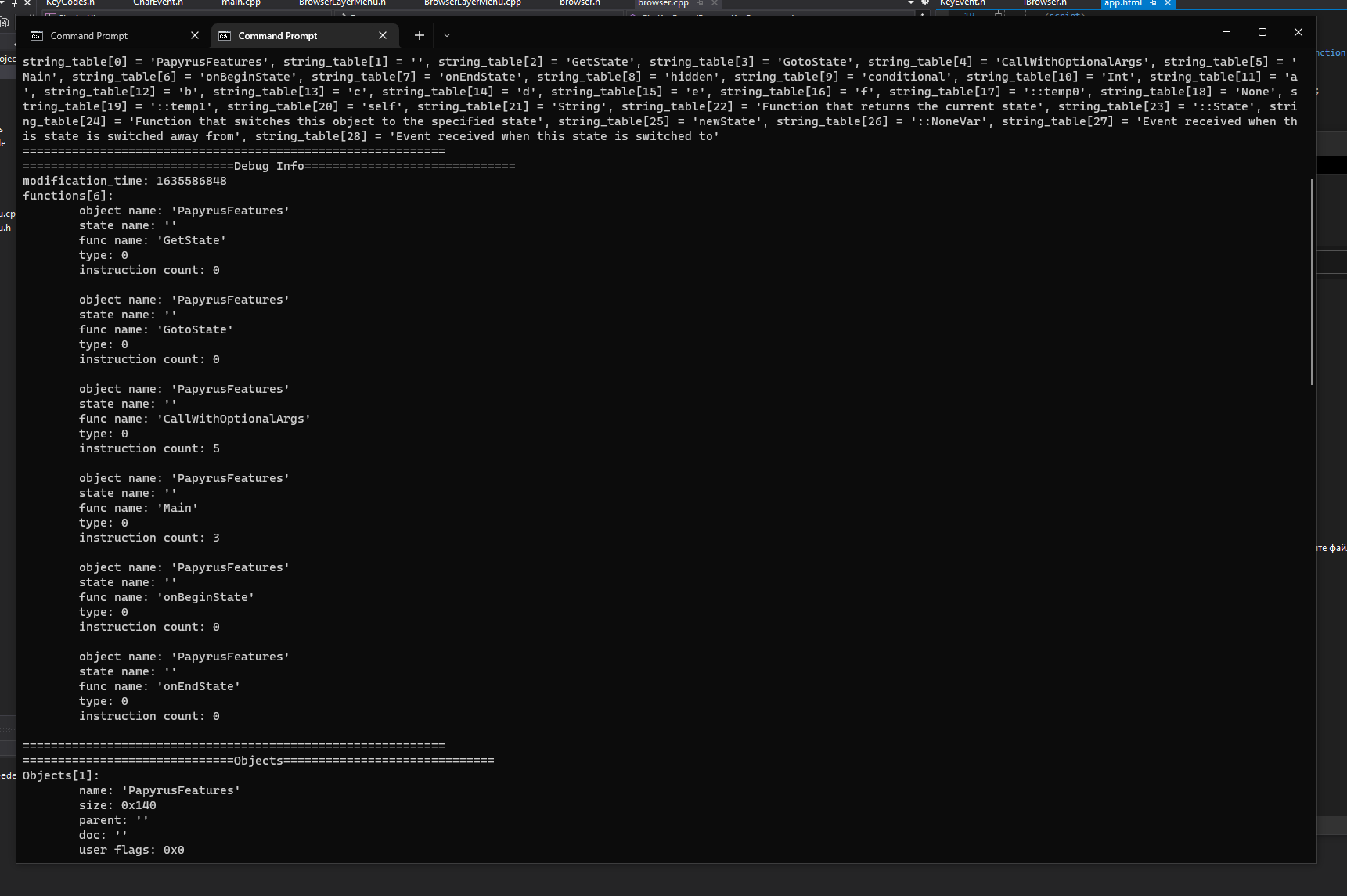Click the 'user flags: 0x0' line
The height and width of the screenshot is (896, 1347).
pyautogui.click(x=131, y=850)
